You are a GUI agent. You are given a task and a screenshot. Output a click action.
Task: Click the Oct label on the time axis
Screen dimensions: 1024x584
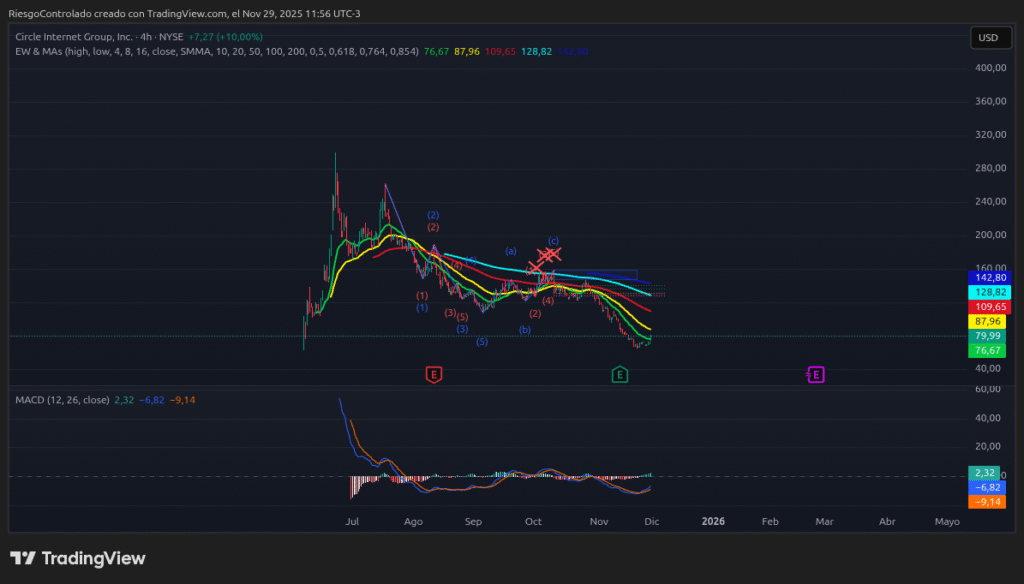(x=533, y=522)
